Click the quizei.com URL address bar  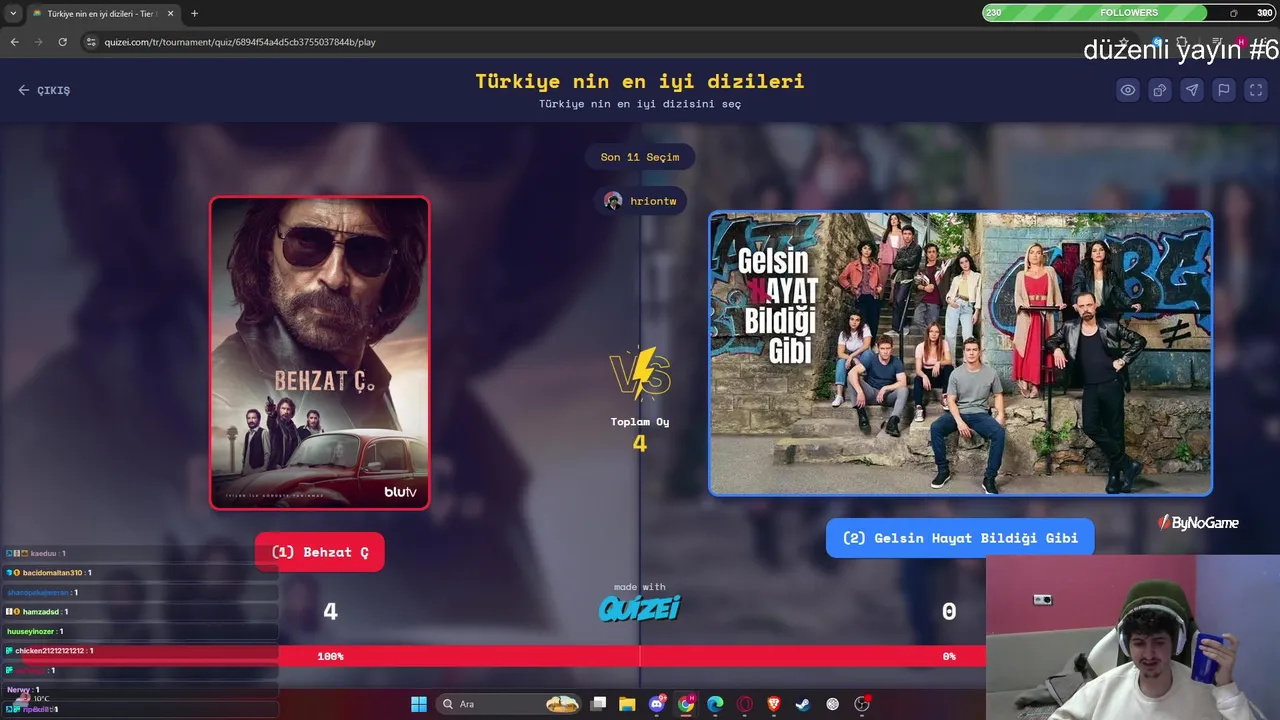[240, 42]
